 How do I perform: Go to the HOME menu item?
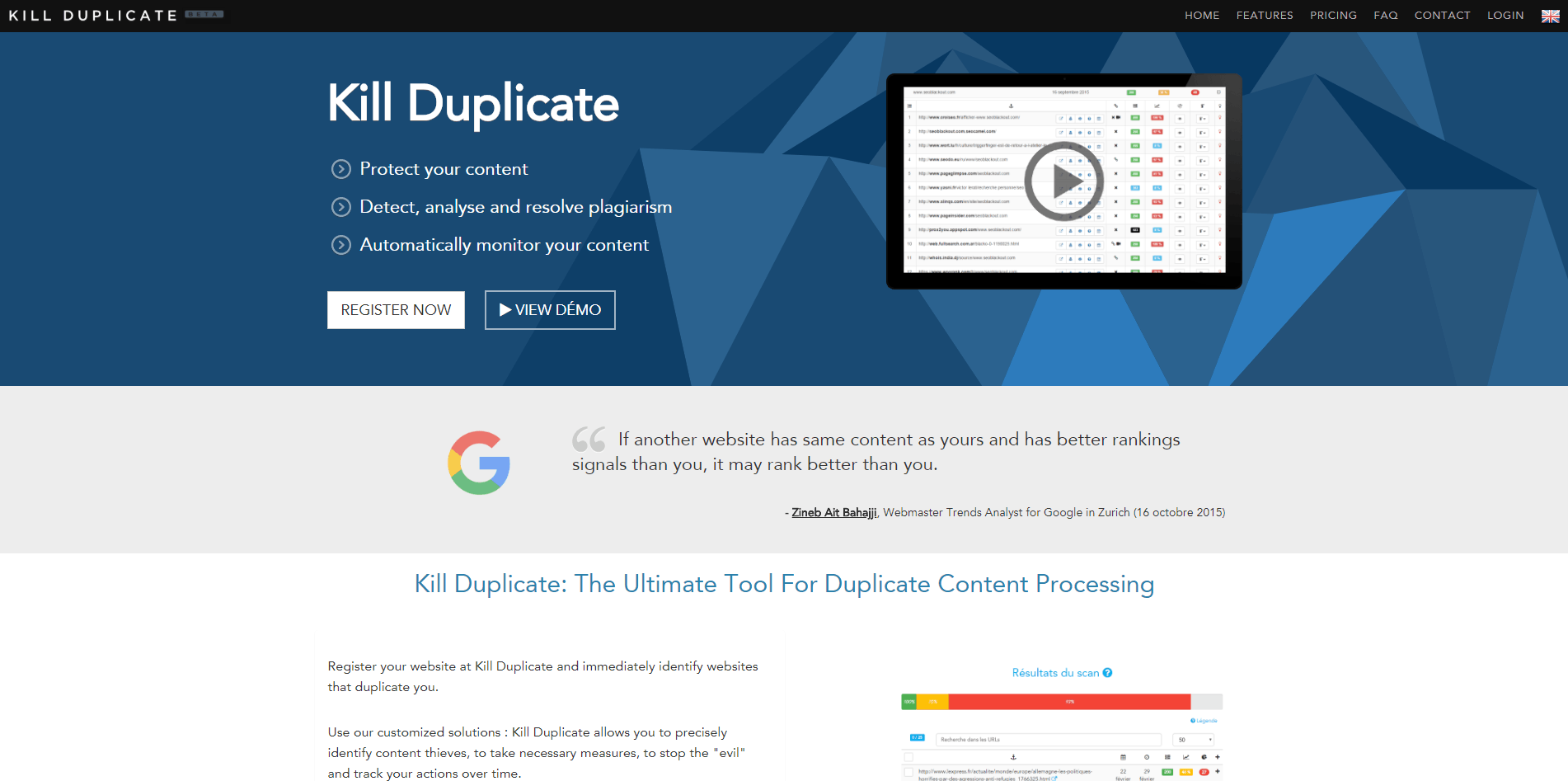tap(1202, 16)
